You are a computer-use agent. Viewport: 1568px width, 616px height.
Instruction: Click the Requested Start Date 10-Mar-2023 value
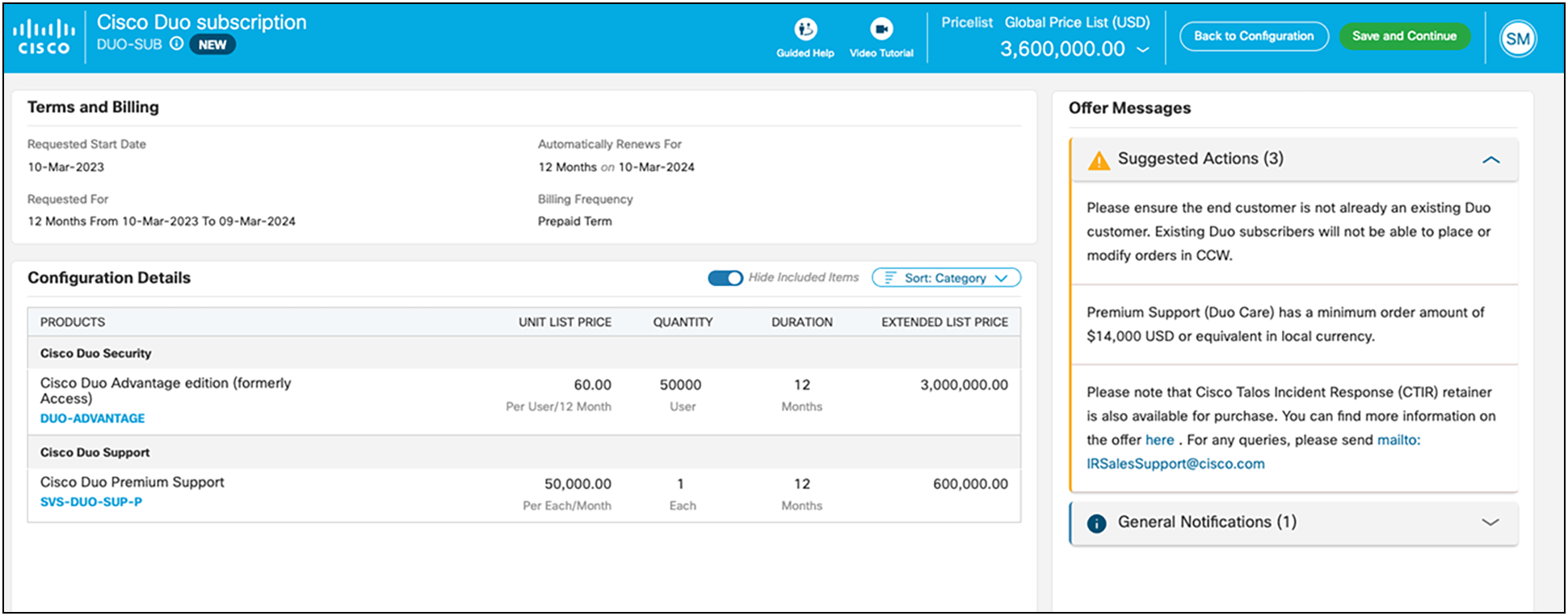tap(66, 167)
